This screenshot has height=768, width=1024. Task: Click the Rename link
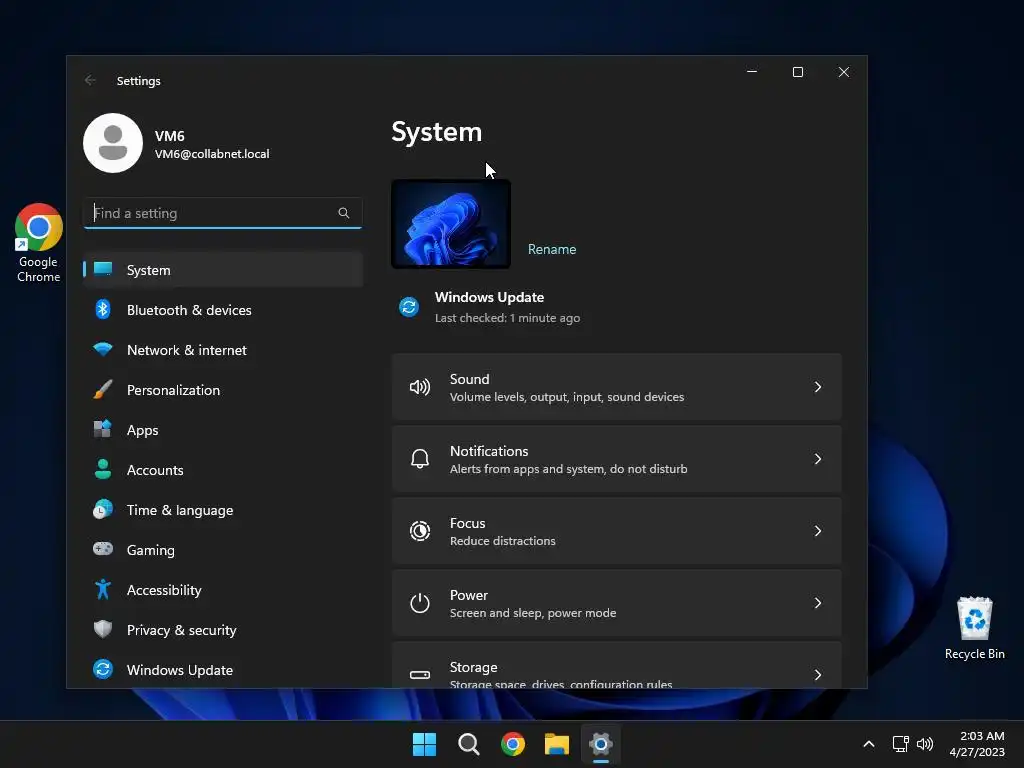pyautogui.click(x=552, y=249)
